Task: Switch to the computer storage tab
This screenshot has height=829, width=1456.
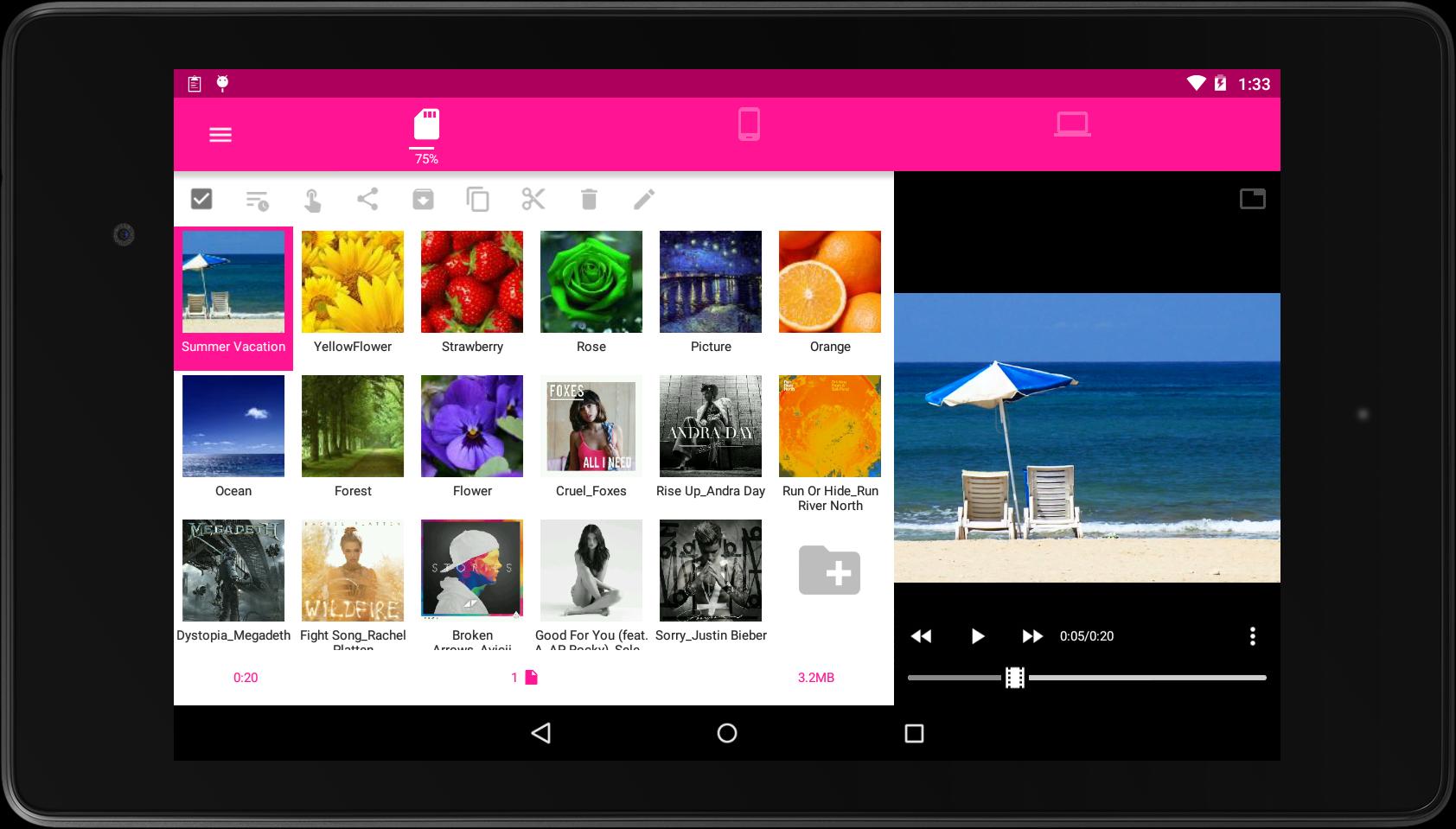Action: (x=1071, y=124)
